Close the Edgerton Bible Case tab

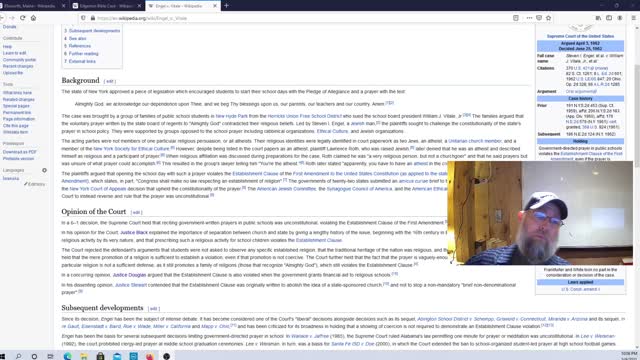(x=139, y=6)
